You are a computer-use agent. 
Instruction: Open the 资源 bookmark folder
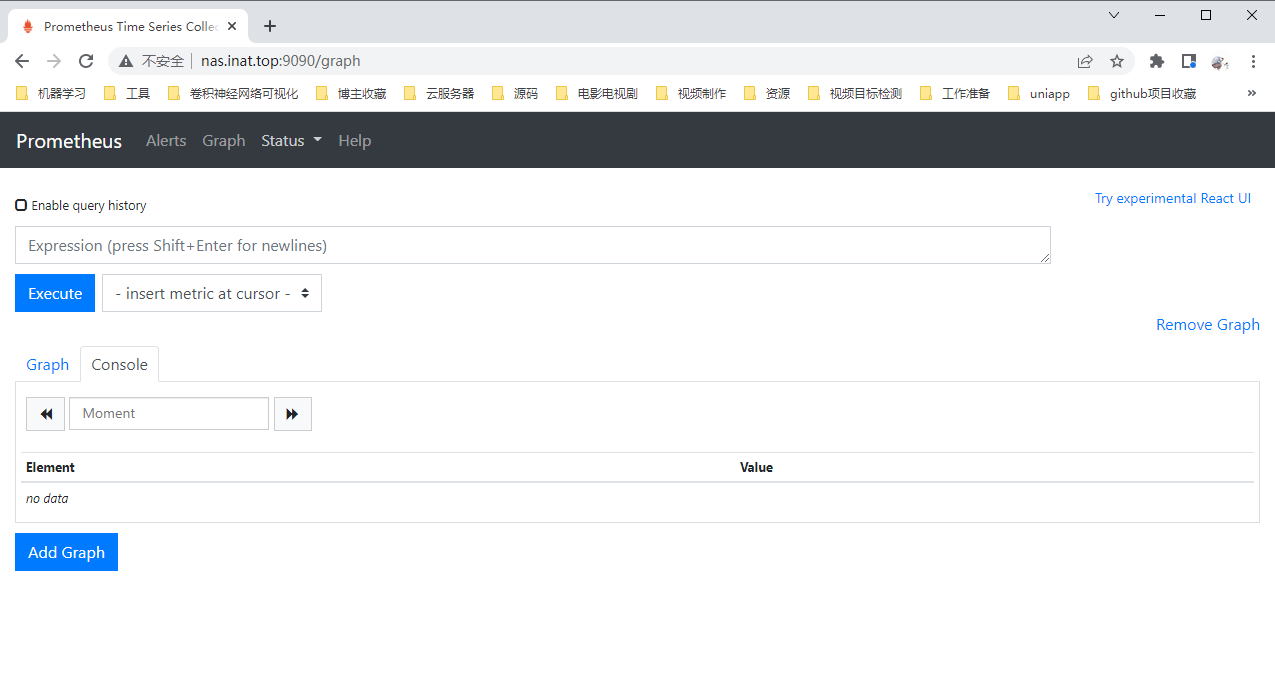point(767,93)
